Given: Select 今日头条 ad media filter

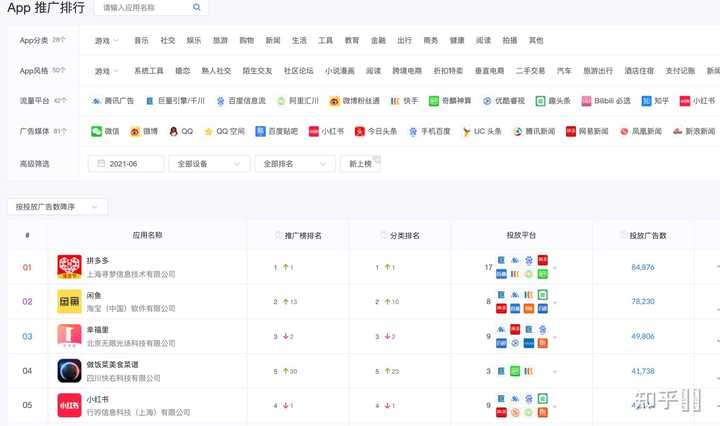Looking at the screenshot, I should click(x=376, y=131).
